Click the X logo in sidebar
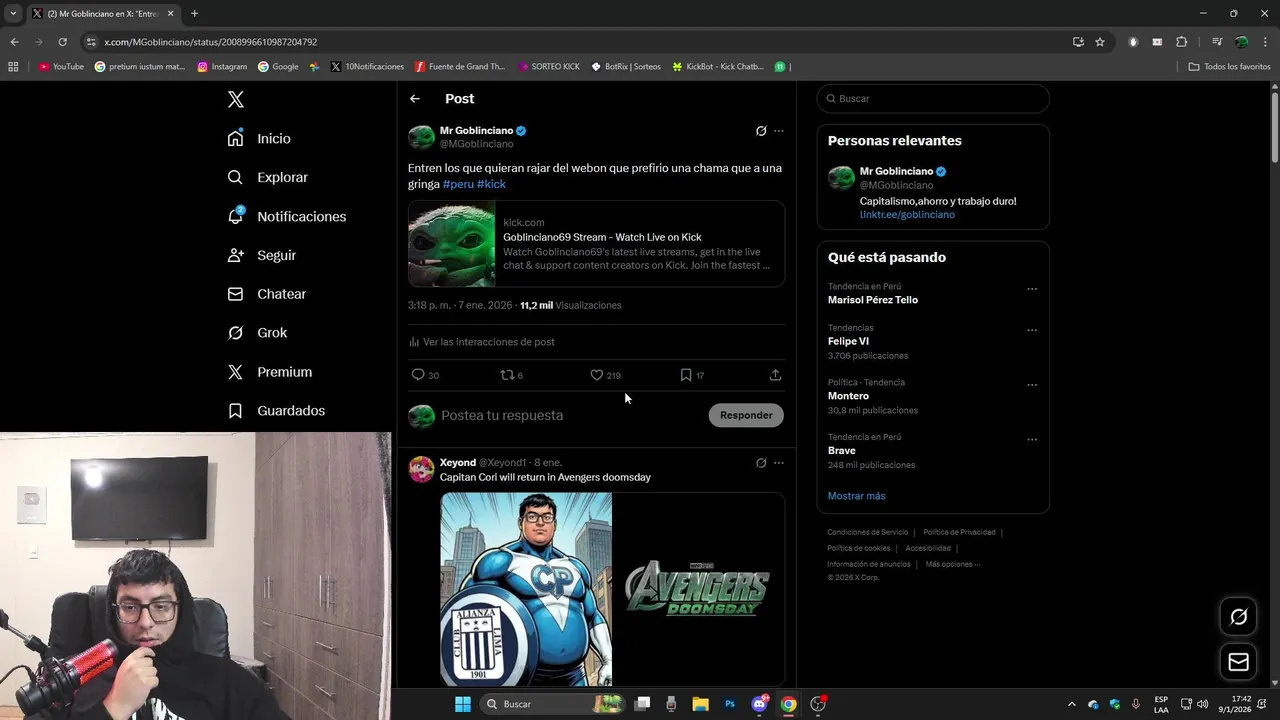Viewport: 1280px width, 720px height. 235,99
